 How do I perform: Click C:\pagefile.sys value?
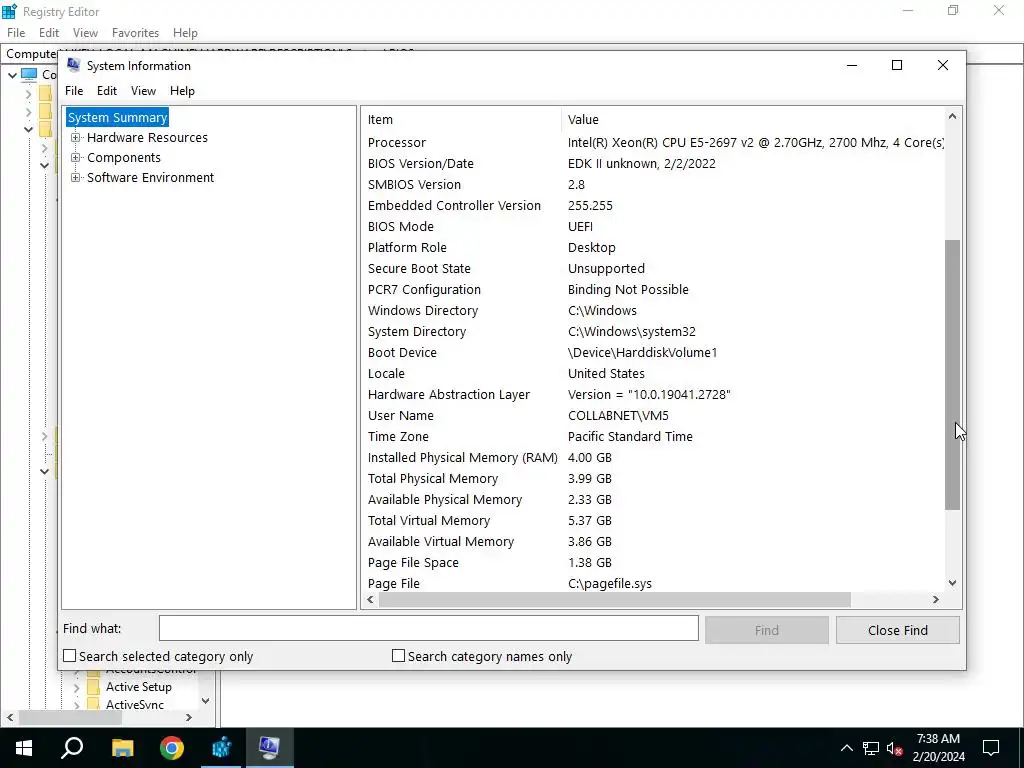pyautogui.click(x=609, y=583)
